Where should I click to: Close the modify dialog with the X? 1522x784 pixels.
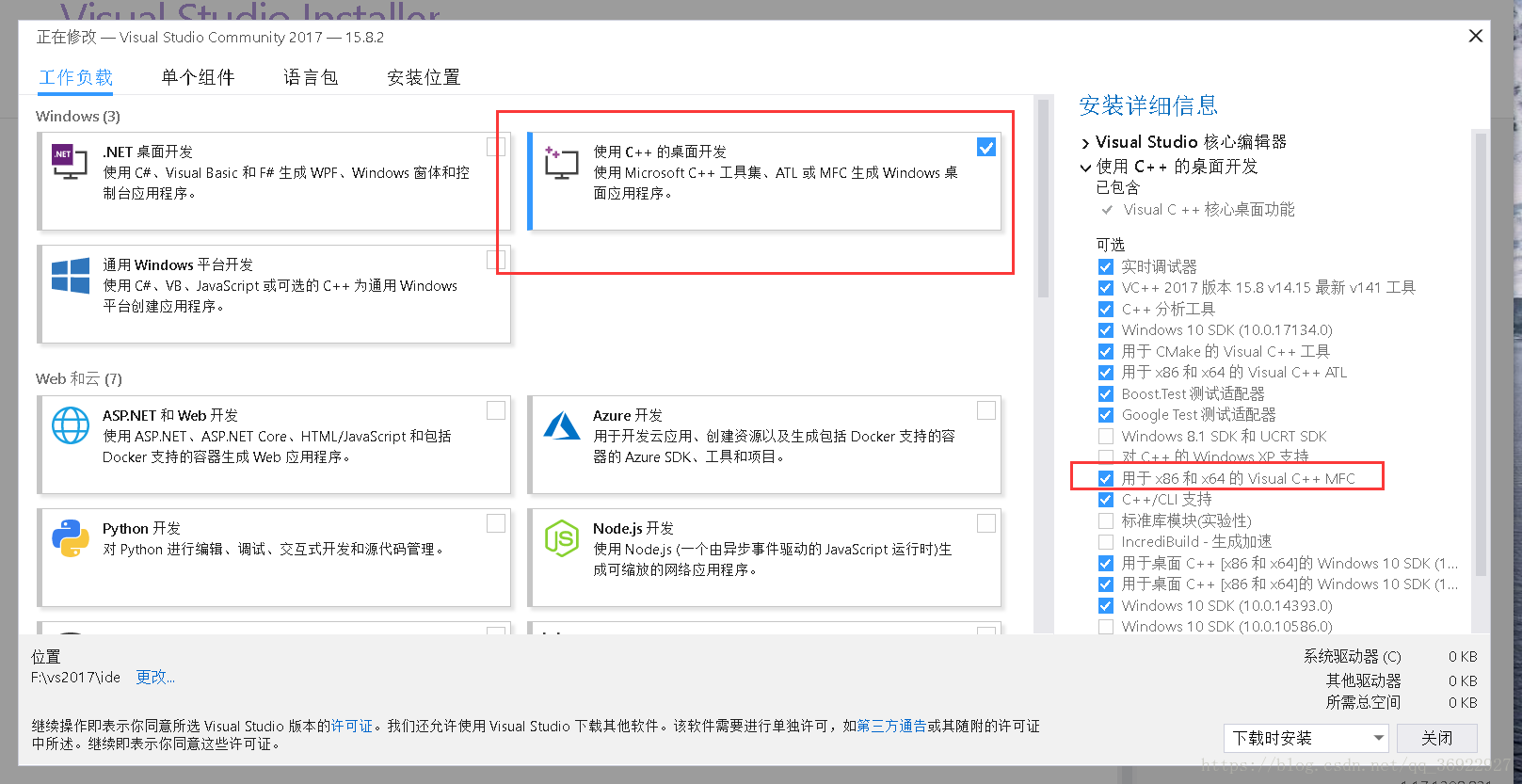(x=1476, y=36)
